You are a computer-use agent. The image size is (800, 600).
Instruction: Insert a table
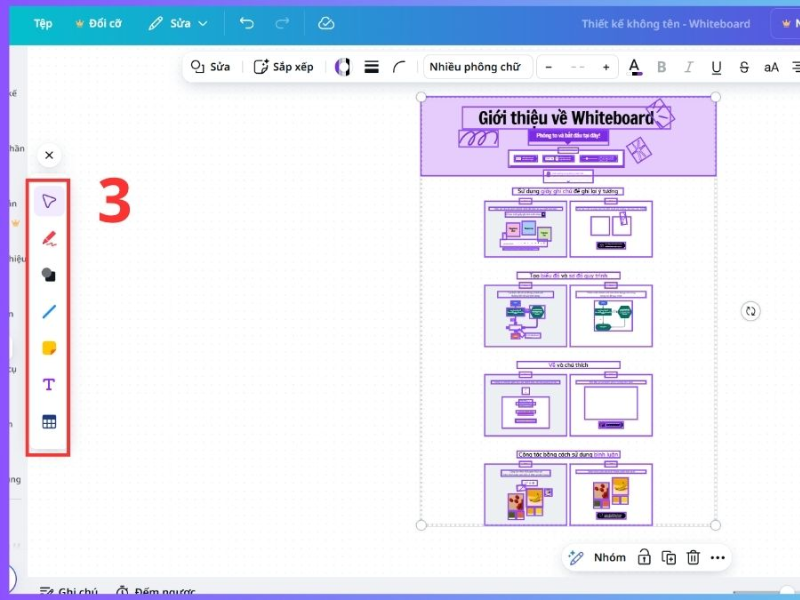(48, 422)
